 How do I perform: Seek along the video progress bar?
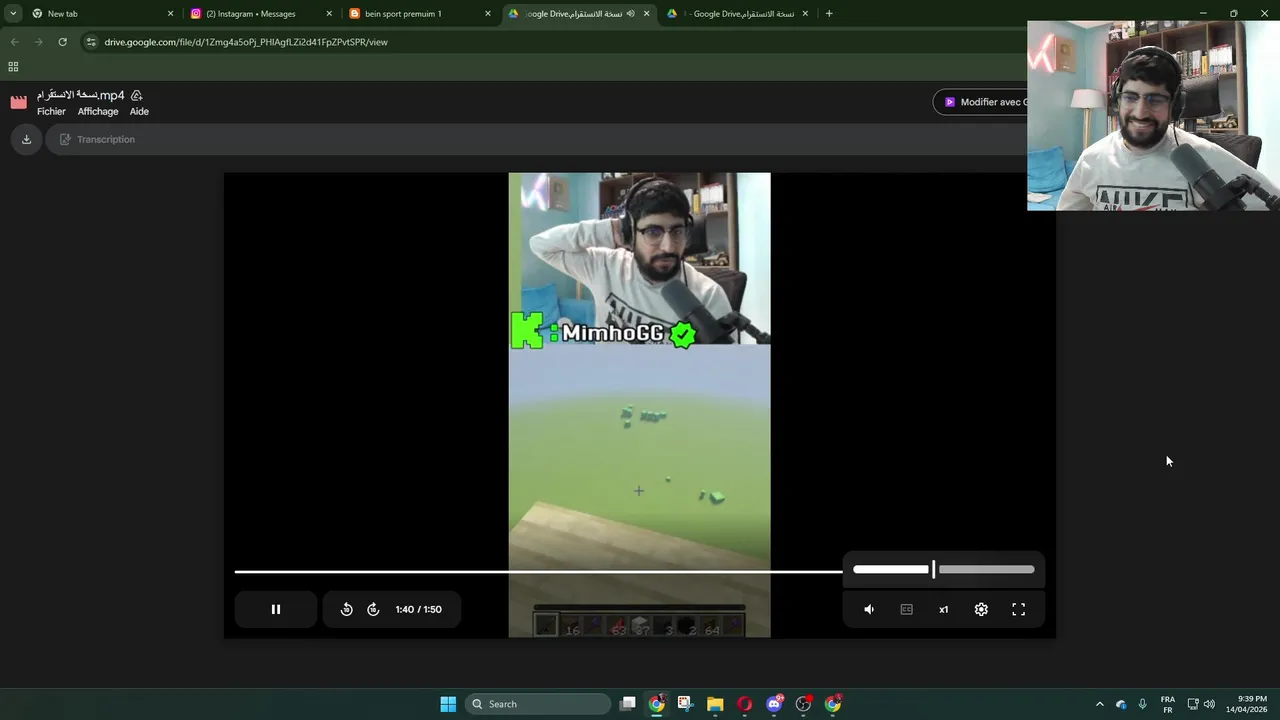tap(538, 572)
